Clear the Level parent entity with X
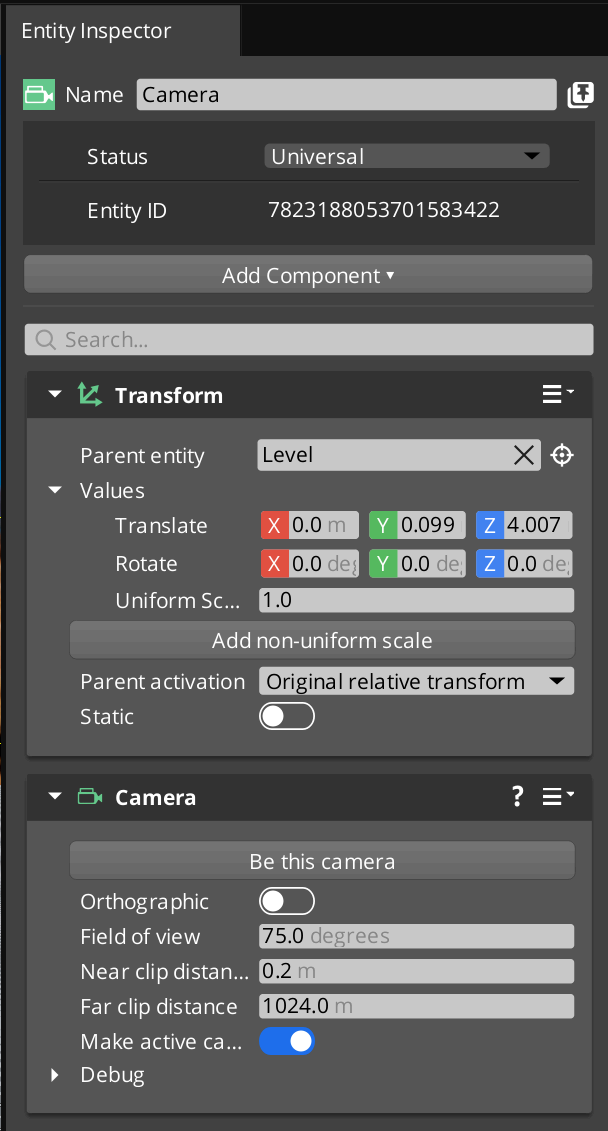Image resolution: width=608 pixels, height=1131 pixels. [524, 455]
